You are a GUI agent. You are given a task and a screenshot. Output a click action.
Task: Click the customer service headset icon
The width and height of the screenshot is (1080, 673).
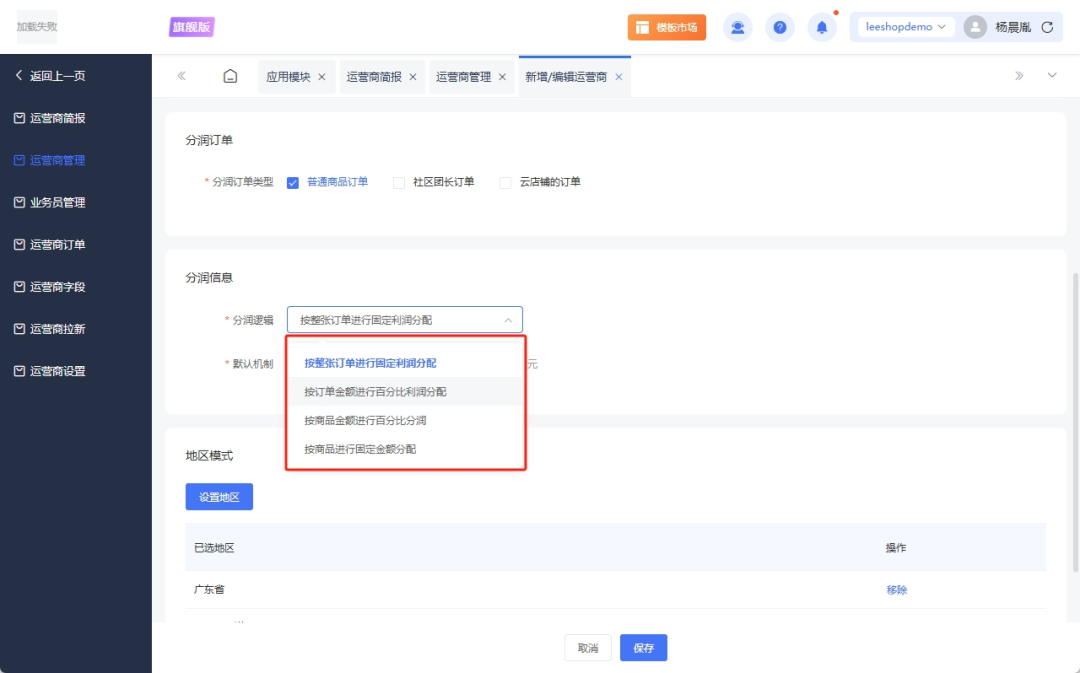[738, 27]
